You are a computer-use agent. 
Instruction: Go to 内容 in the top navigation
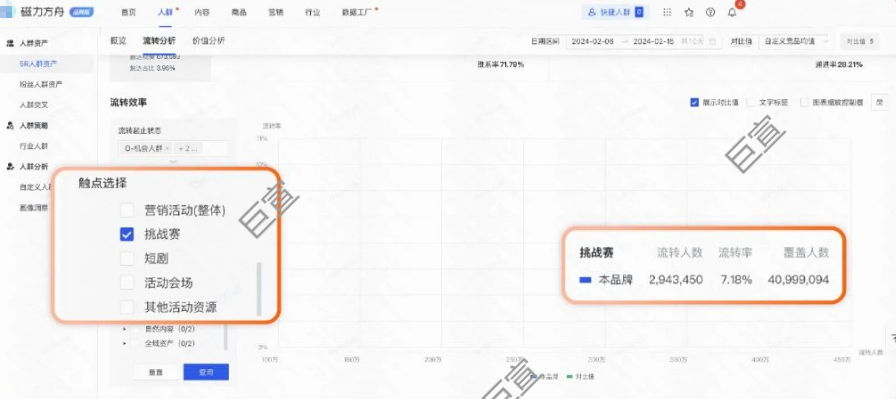[202, 12]
